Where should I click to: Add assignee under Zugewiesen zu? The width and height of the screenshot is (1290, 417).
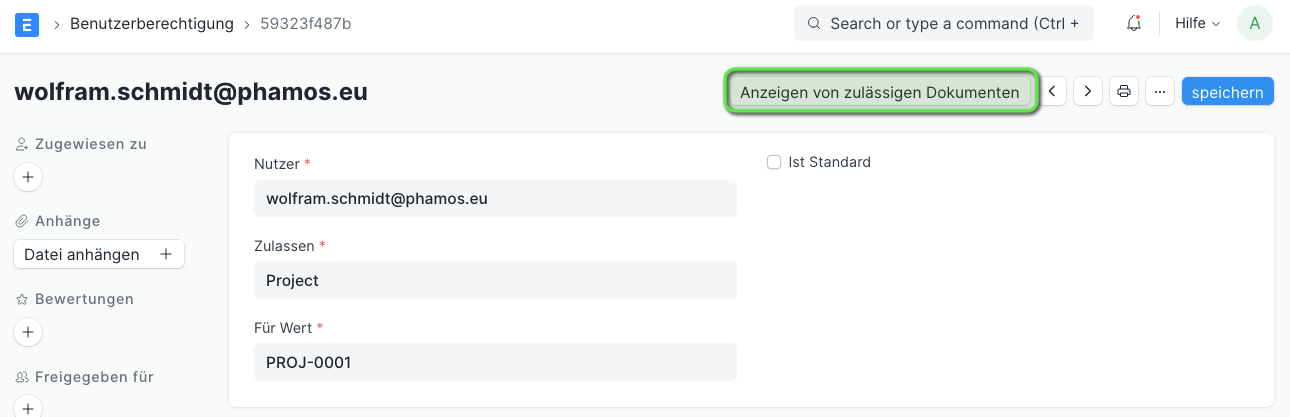[x=28, y=177]
